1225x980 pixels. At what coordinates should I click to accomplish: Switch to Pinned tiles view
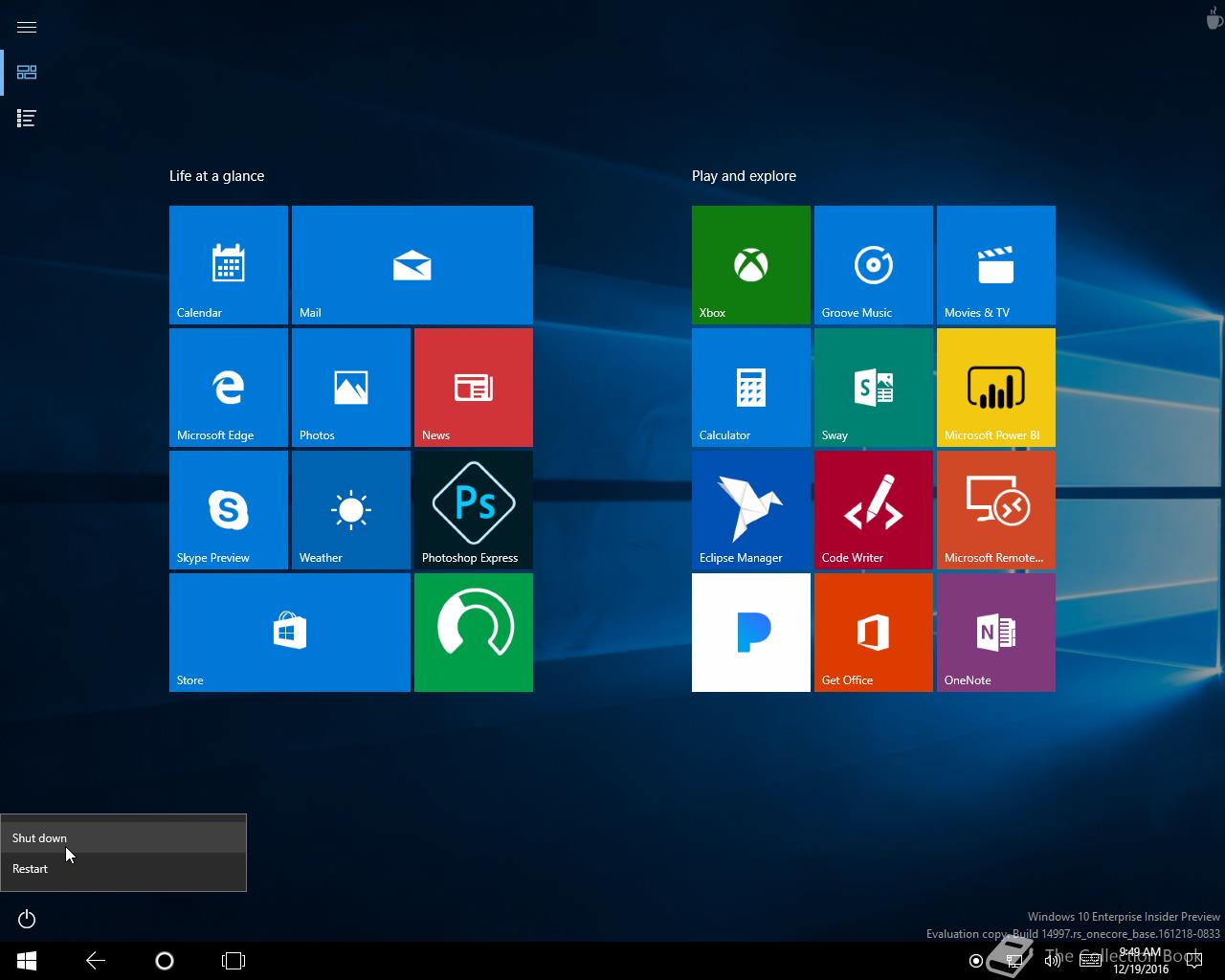pos(27,73)
